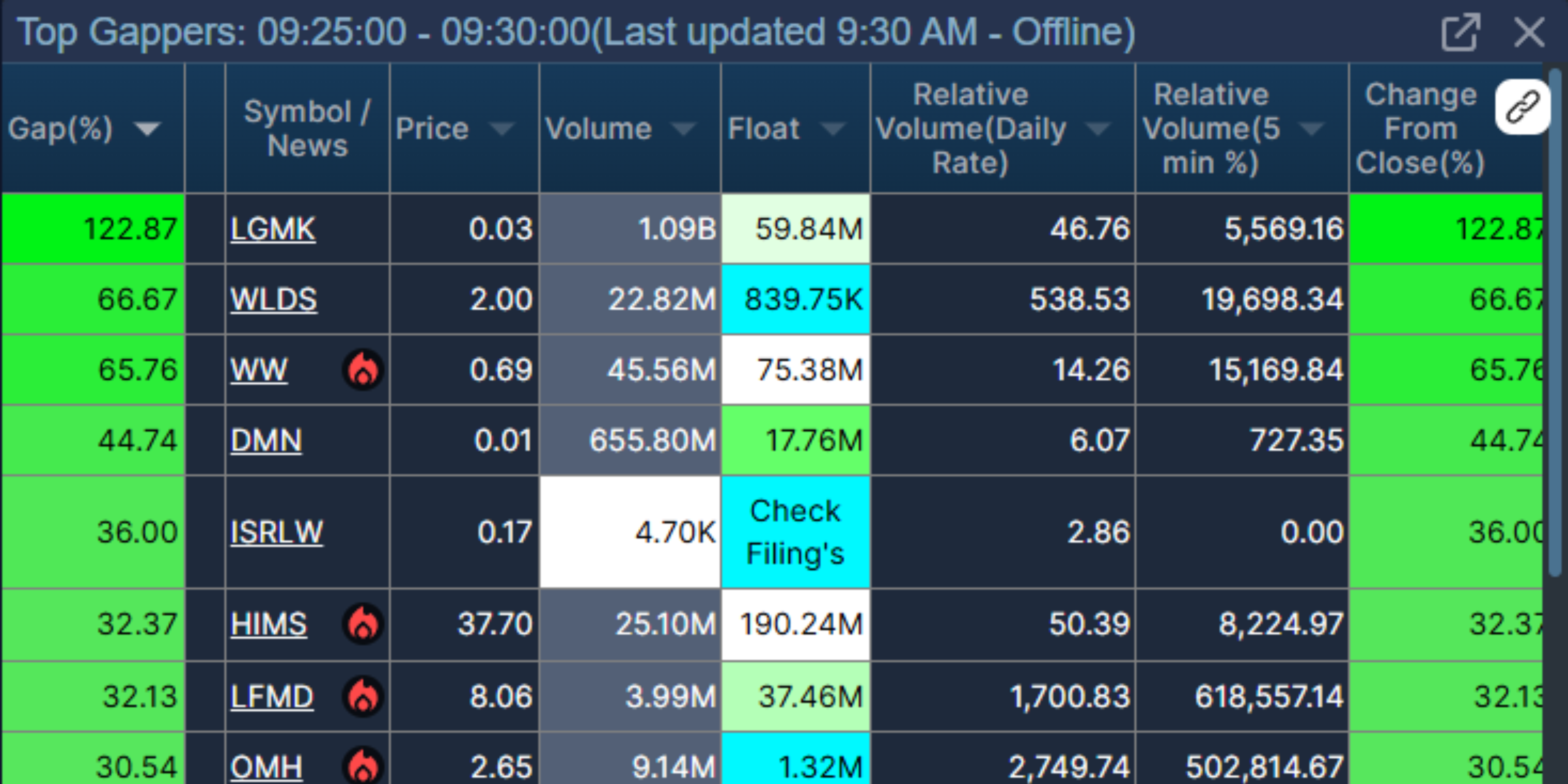The image size is (1568, 784).
Task: Click the 37.46M float cell
Action: click(x=796, y=696)
